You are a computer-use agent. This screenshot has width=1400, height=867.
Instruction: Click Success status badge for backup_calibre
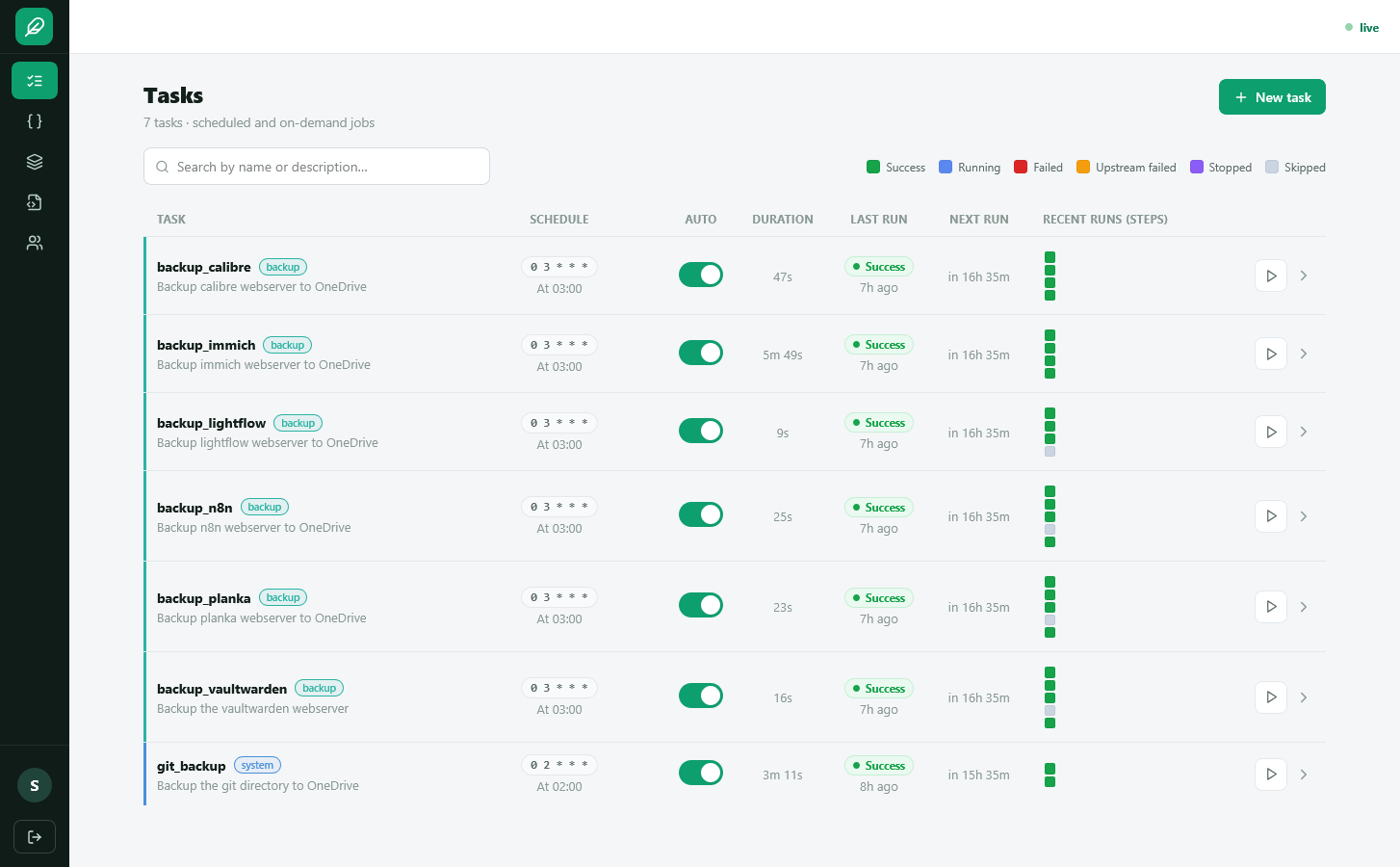click(878, 267)
